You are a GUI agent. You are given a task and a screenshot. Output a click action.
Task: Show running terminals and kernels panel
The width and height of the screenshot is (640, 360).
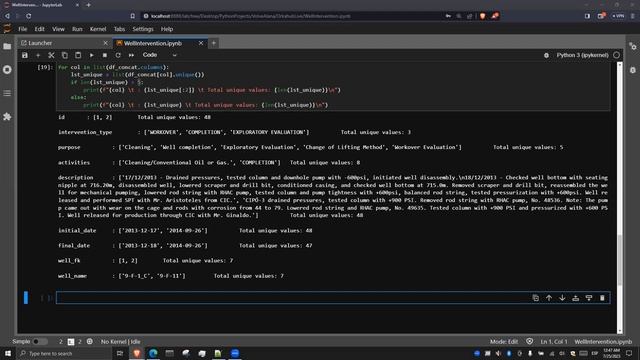tap(7, 70)
